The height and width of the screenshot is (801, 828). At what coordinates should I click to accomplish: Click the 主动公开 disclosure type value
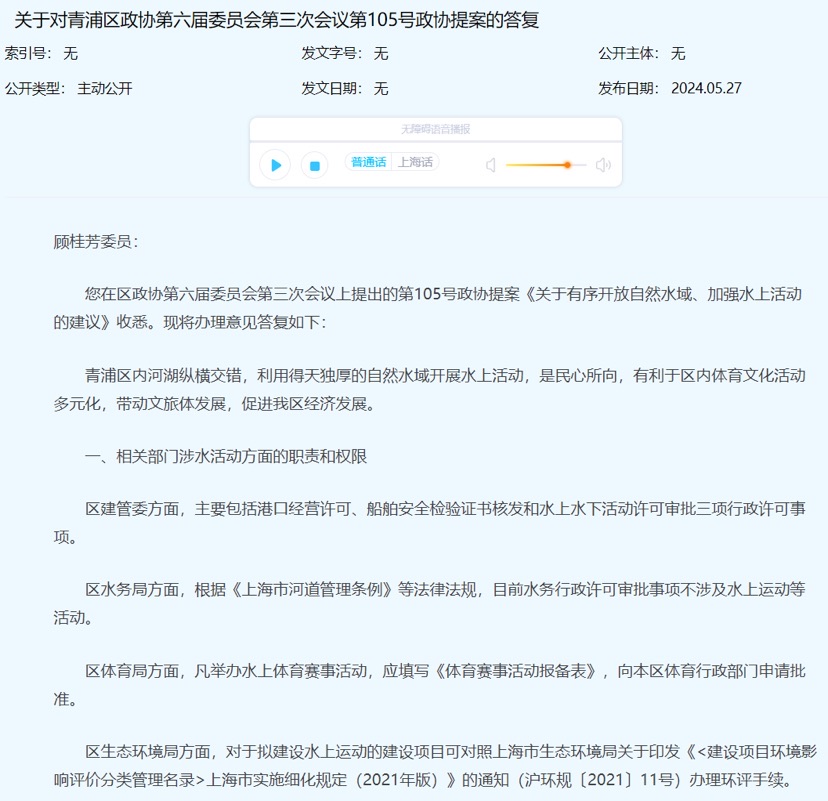[x=105, y=88]
